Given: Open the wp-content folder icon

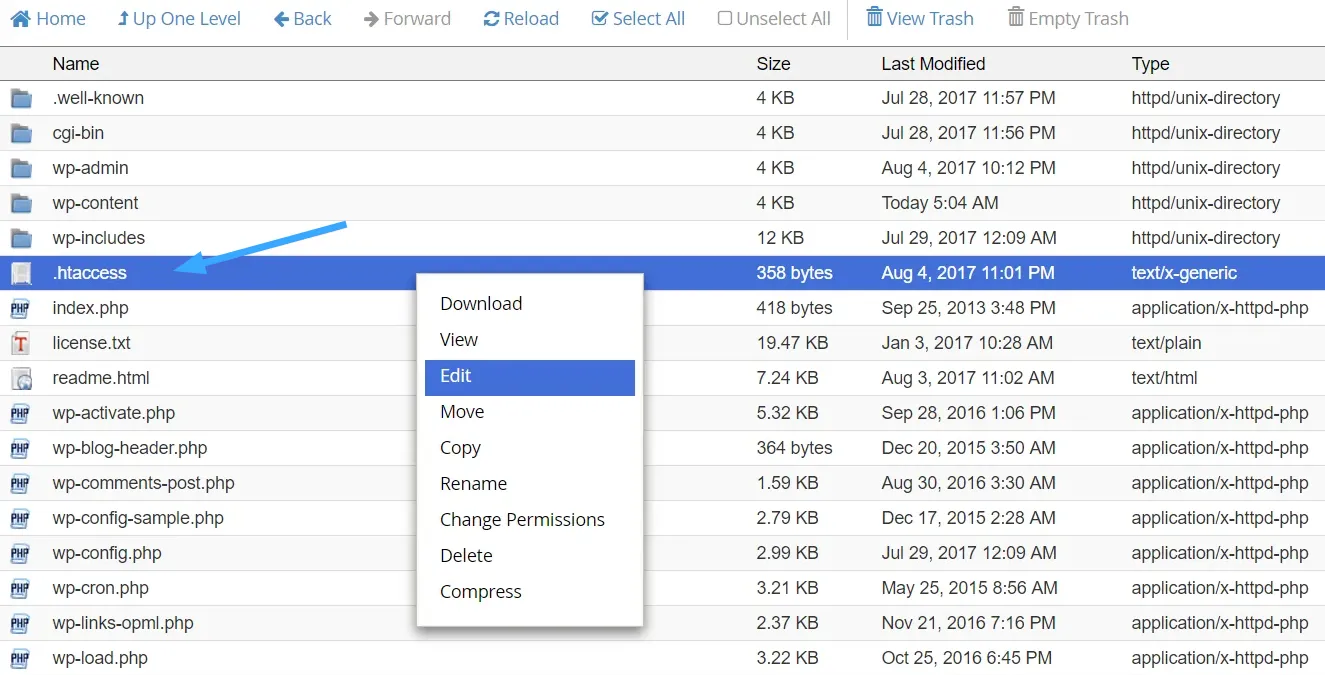Looking at the screenshot, I should click(22, 203).
